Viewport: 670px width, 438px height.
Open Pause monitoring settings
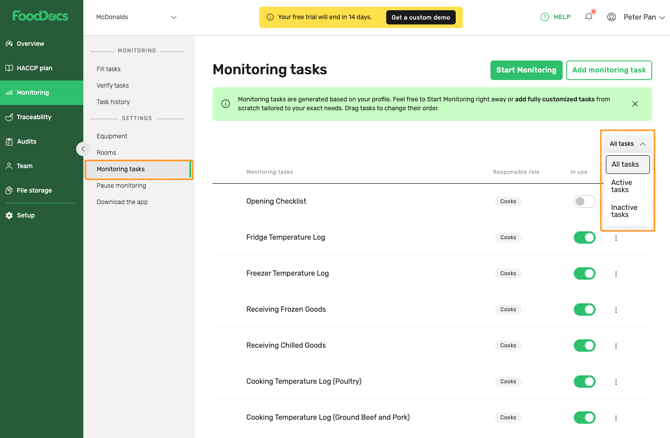tap(121, 185)
